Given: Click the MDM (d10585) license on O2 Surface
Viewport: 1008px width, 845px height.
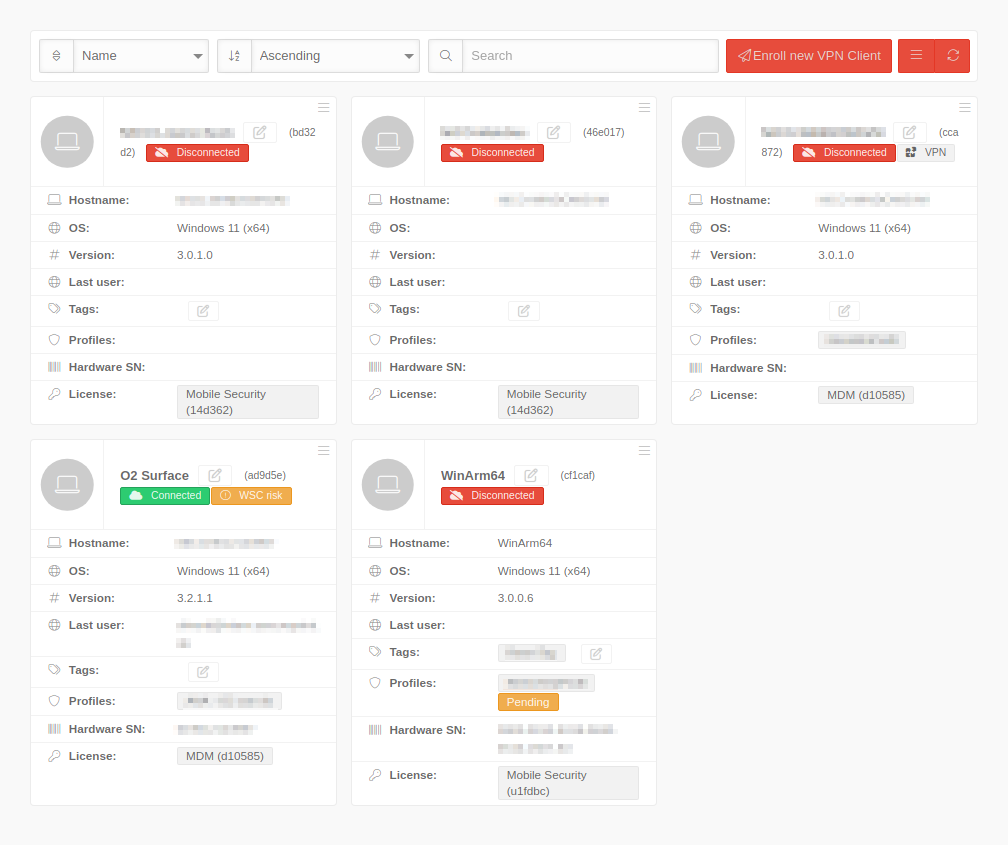Looking at the screenshot, I should pos(225,756).
